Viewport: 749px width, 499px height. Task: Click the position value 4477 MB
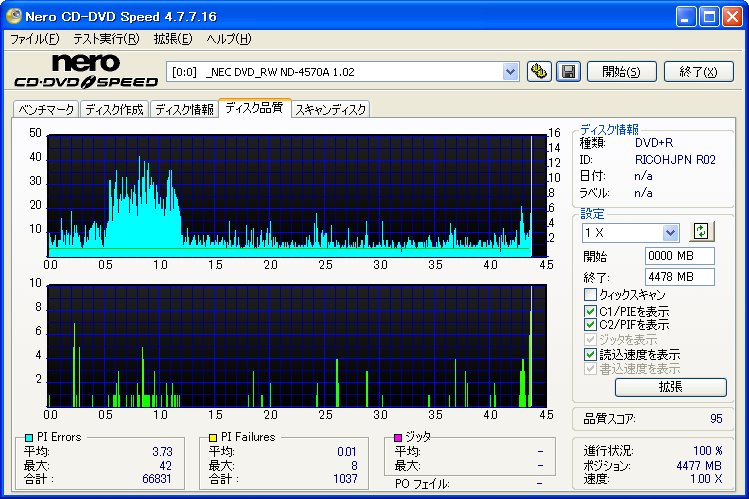(x=699, y=466)
